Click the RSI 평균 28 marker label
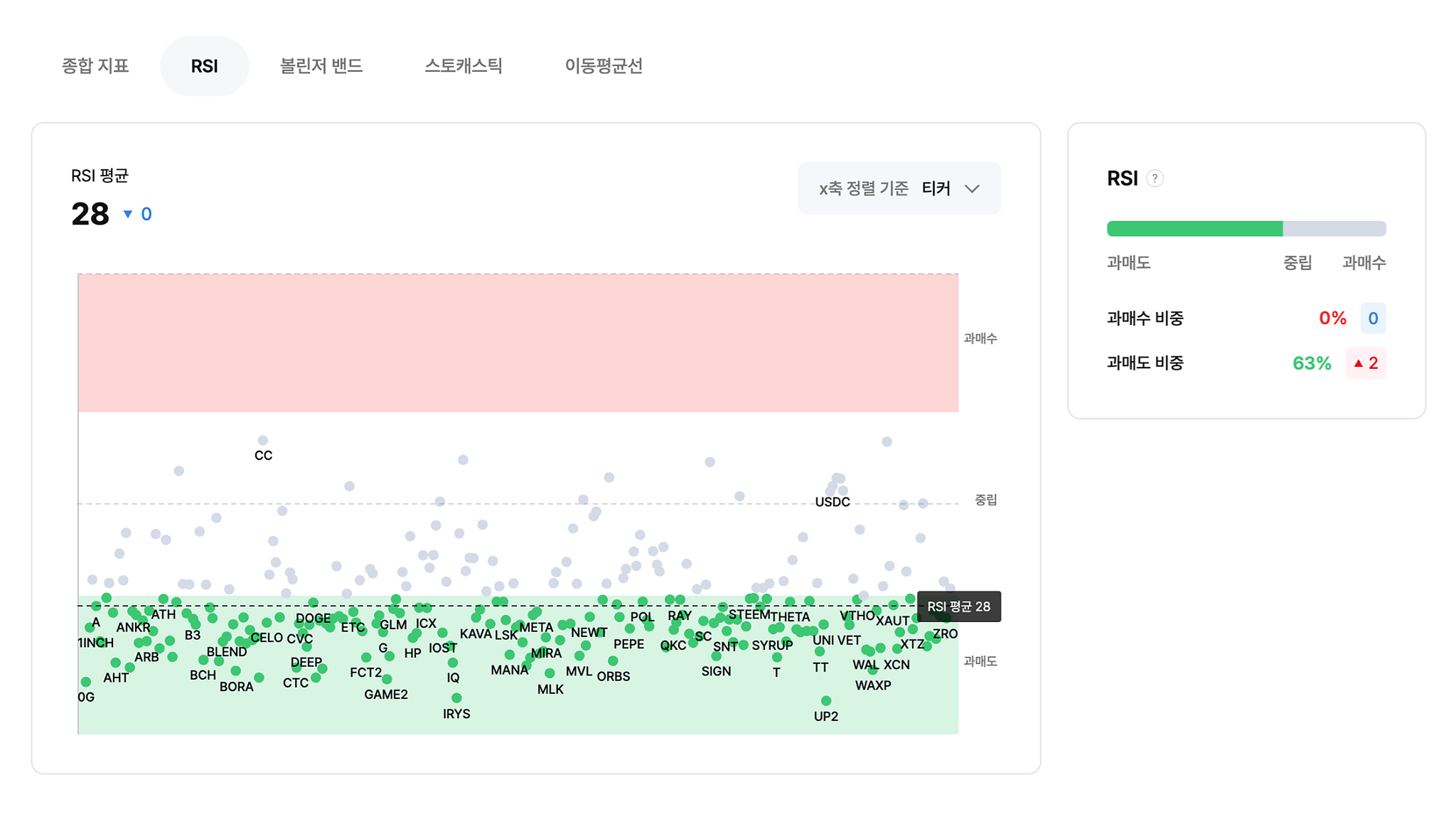The height and width of the screenshot is (819, 1456). pos(959,606)
